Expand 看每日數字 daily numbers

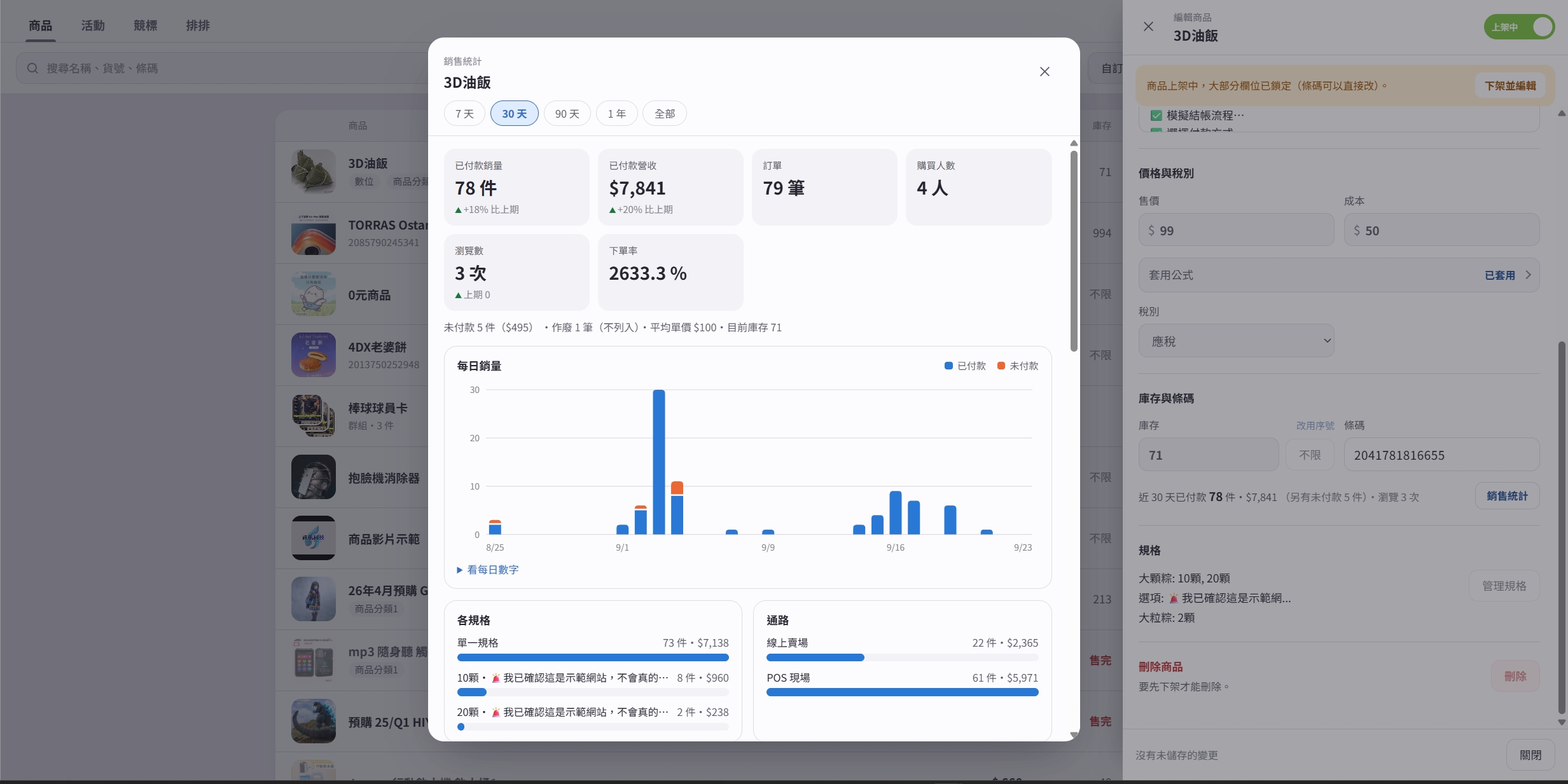488,570
